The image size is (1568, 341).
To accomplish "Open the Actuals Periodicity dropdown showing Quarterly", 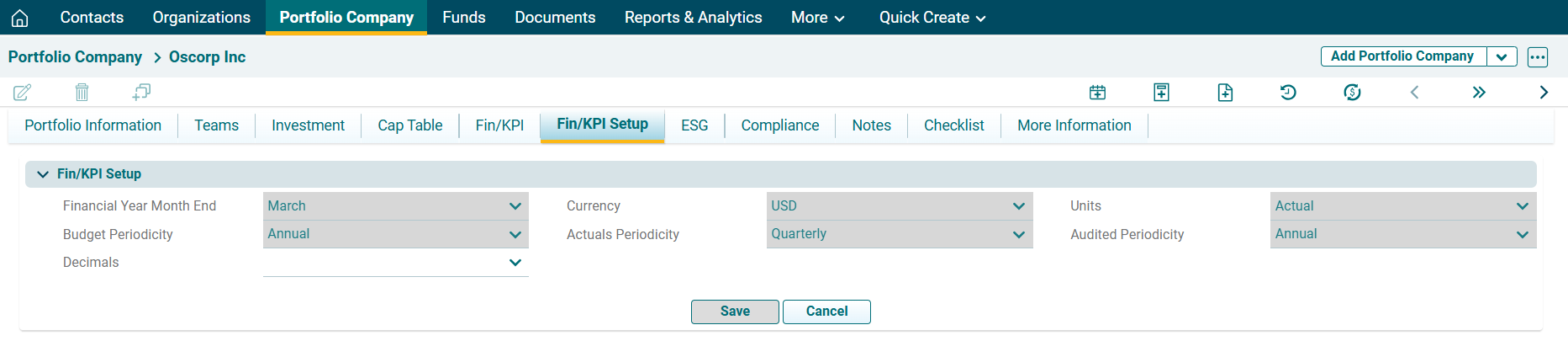I will pyautogui.click(x=899, y=234).
